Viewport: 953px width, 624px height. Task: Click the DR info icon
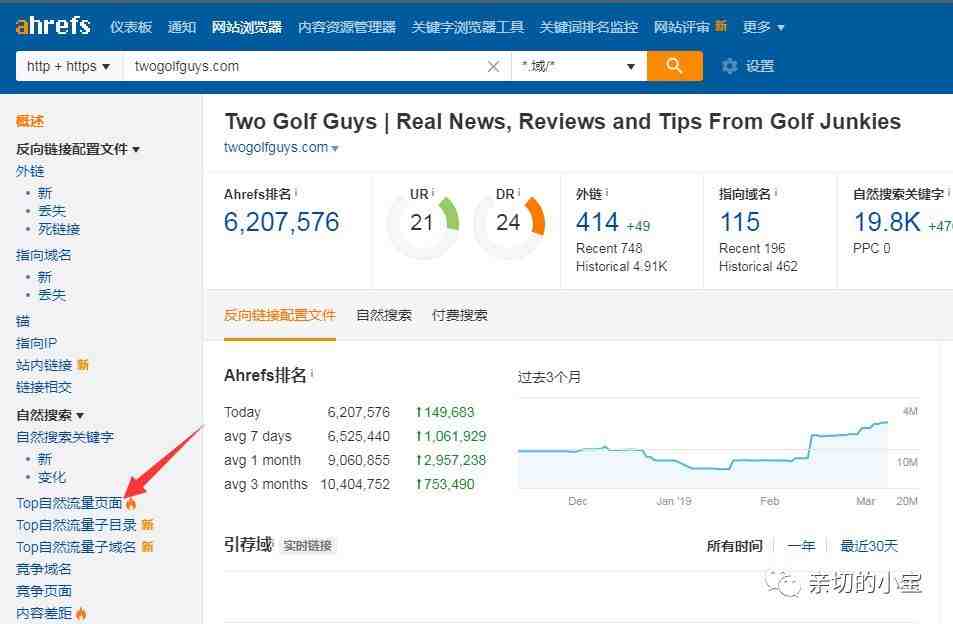coord(519,193)
